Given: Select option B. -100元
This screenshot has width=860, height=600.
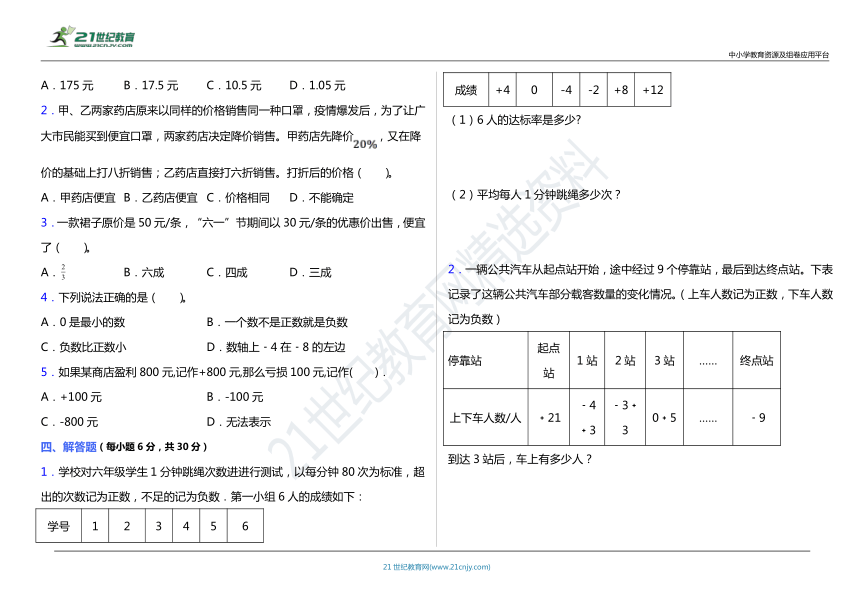Looking at the screenshot, I should [x=235, y=397].
